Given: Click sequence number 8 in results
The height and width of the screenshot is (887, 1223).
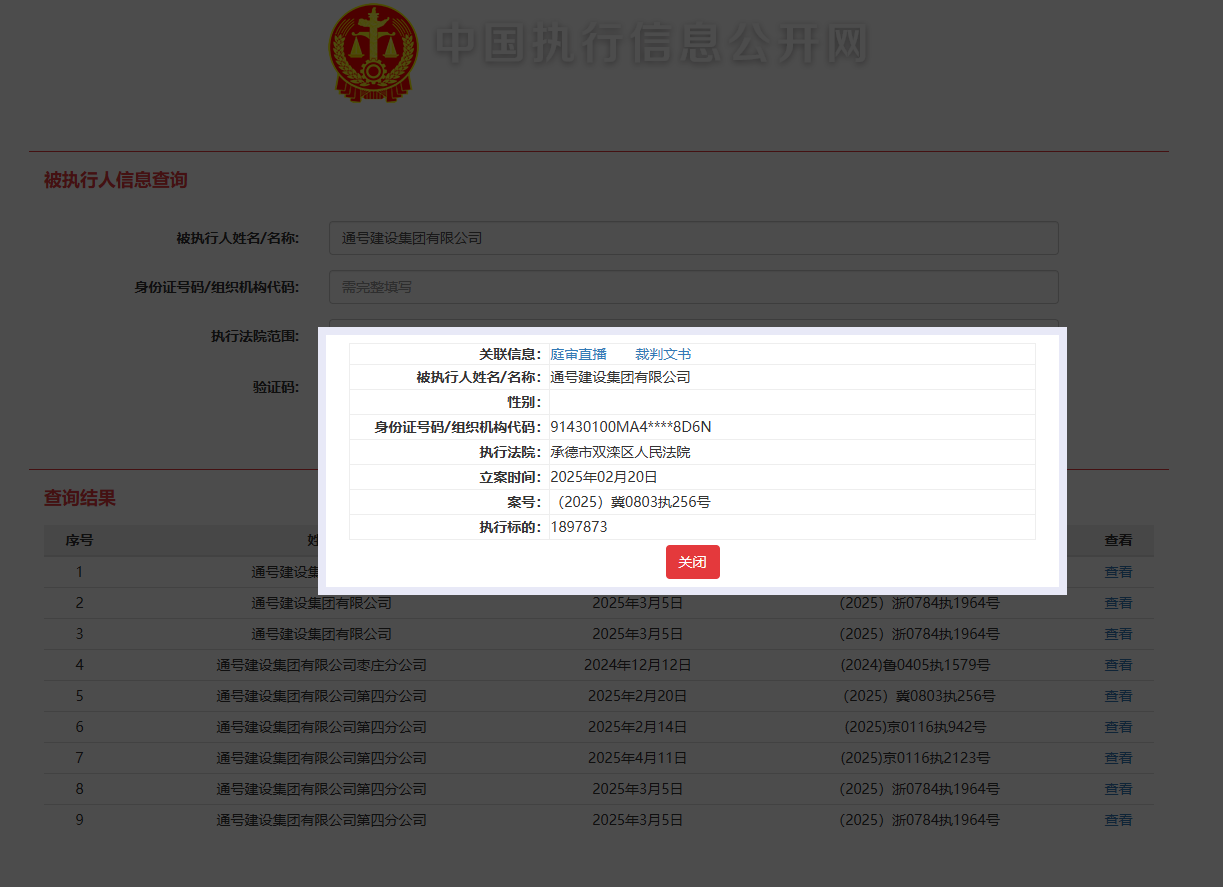Looking at the screenshot, I should pyautogui.click(x=80, y=789).
